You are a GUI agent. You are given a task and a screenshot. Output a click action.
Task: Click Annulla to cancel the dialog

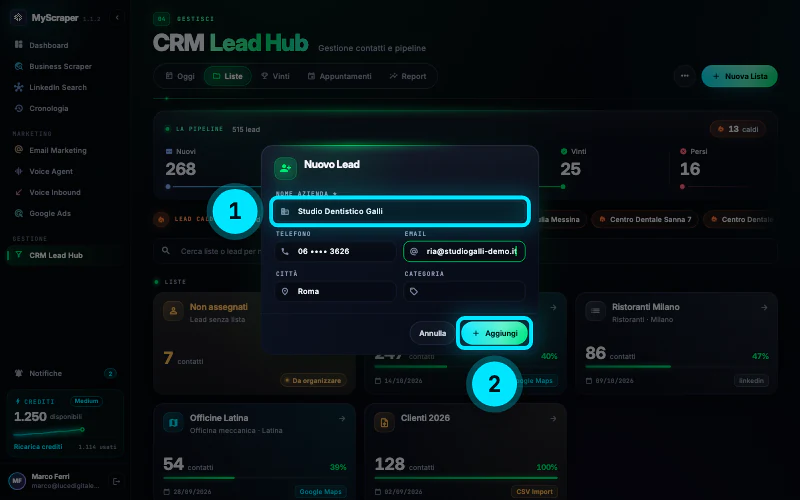tap(432, 333)
